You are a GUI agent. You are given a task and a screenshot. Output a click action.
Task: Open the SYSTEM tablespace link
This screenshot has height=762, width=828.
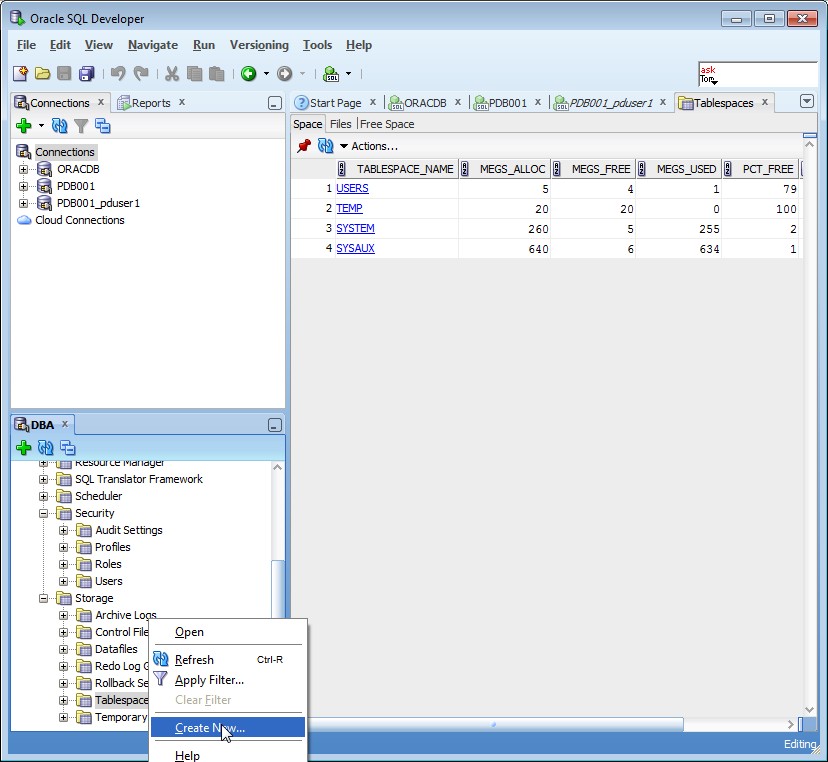click(355, 229)
